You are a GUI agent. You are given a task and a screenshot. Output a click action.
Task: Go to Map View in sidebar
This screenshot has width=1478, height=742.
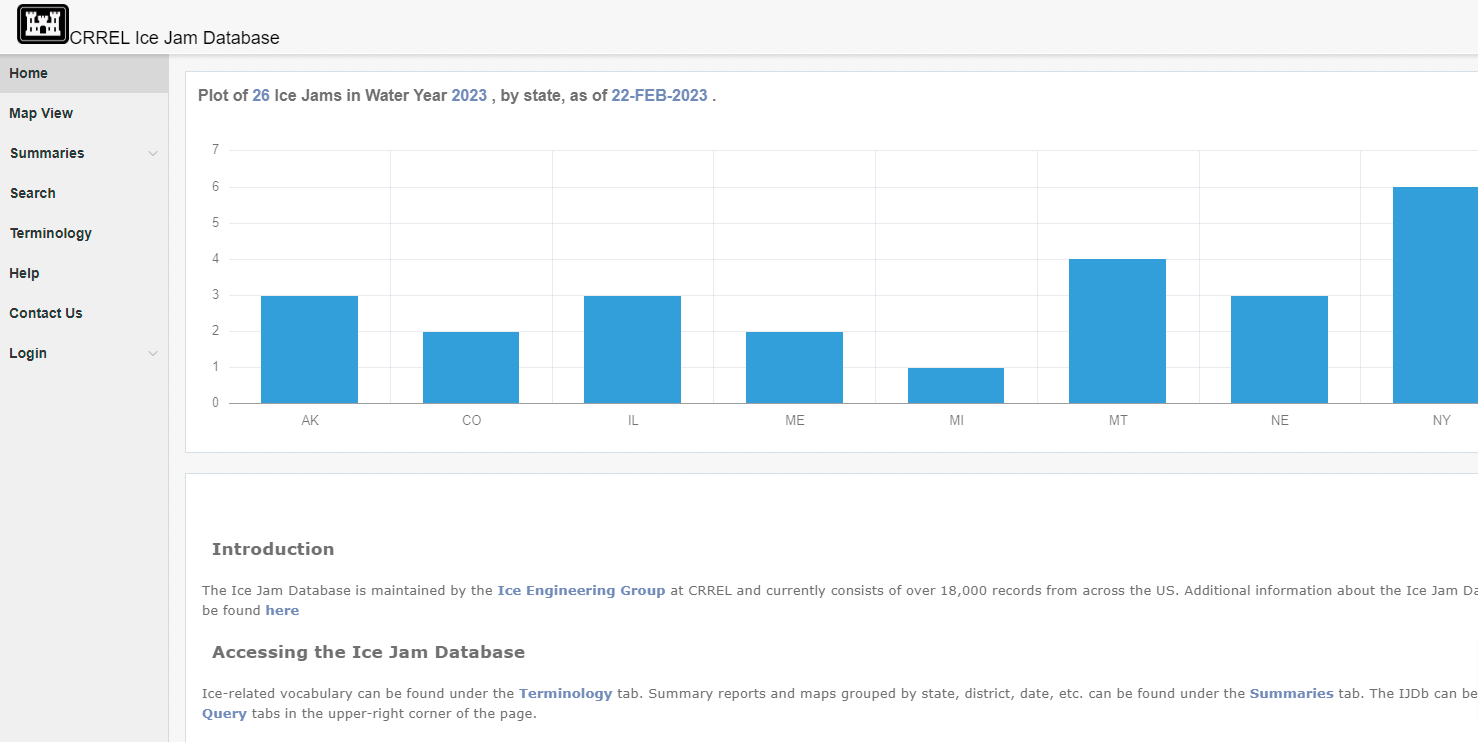pos(41,113)
